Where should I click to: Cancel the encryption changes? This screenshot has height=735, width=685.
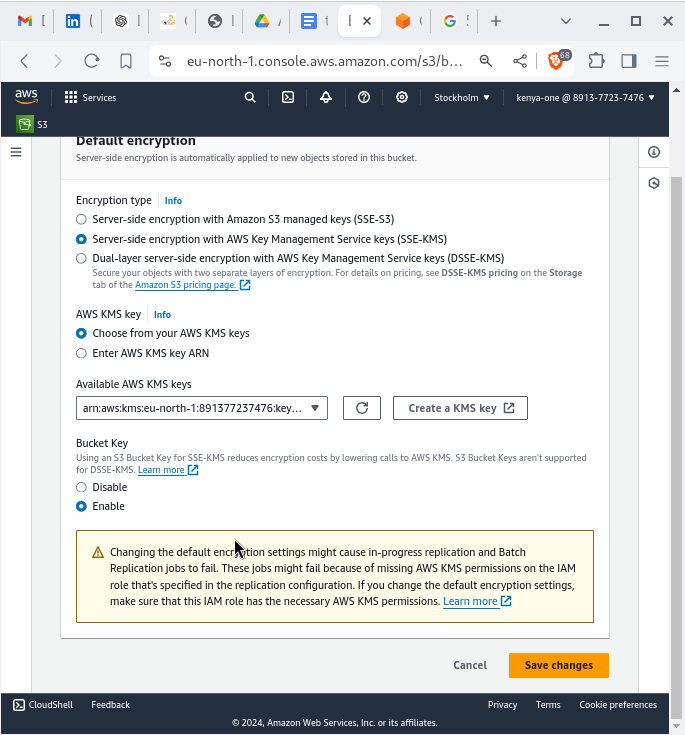point(470,665)
